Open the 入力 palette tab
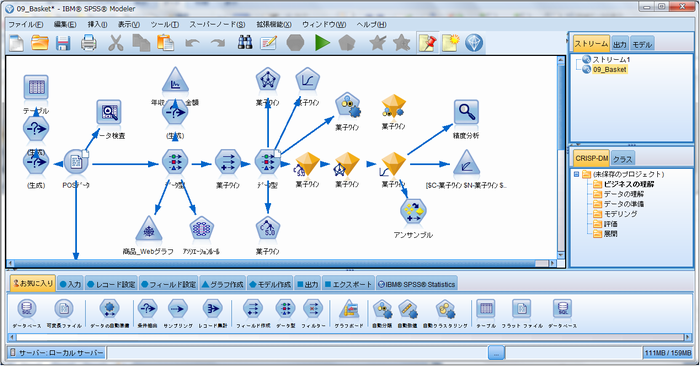700x366 pixels. 71,284
